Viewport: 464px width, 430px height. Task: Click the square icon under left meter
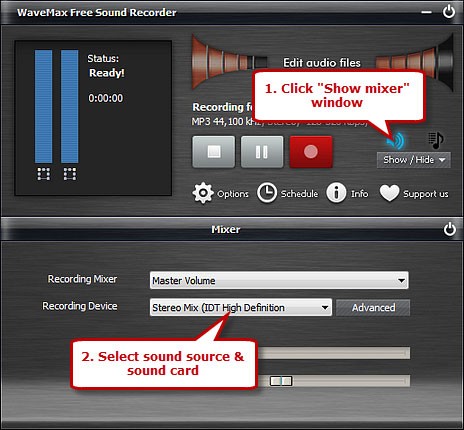(44, 174)
